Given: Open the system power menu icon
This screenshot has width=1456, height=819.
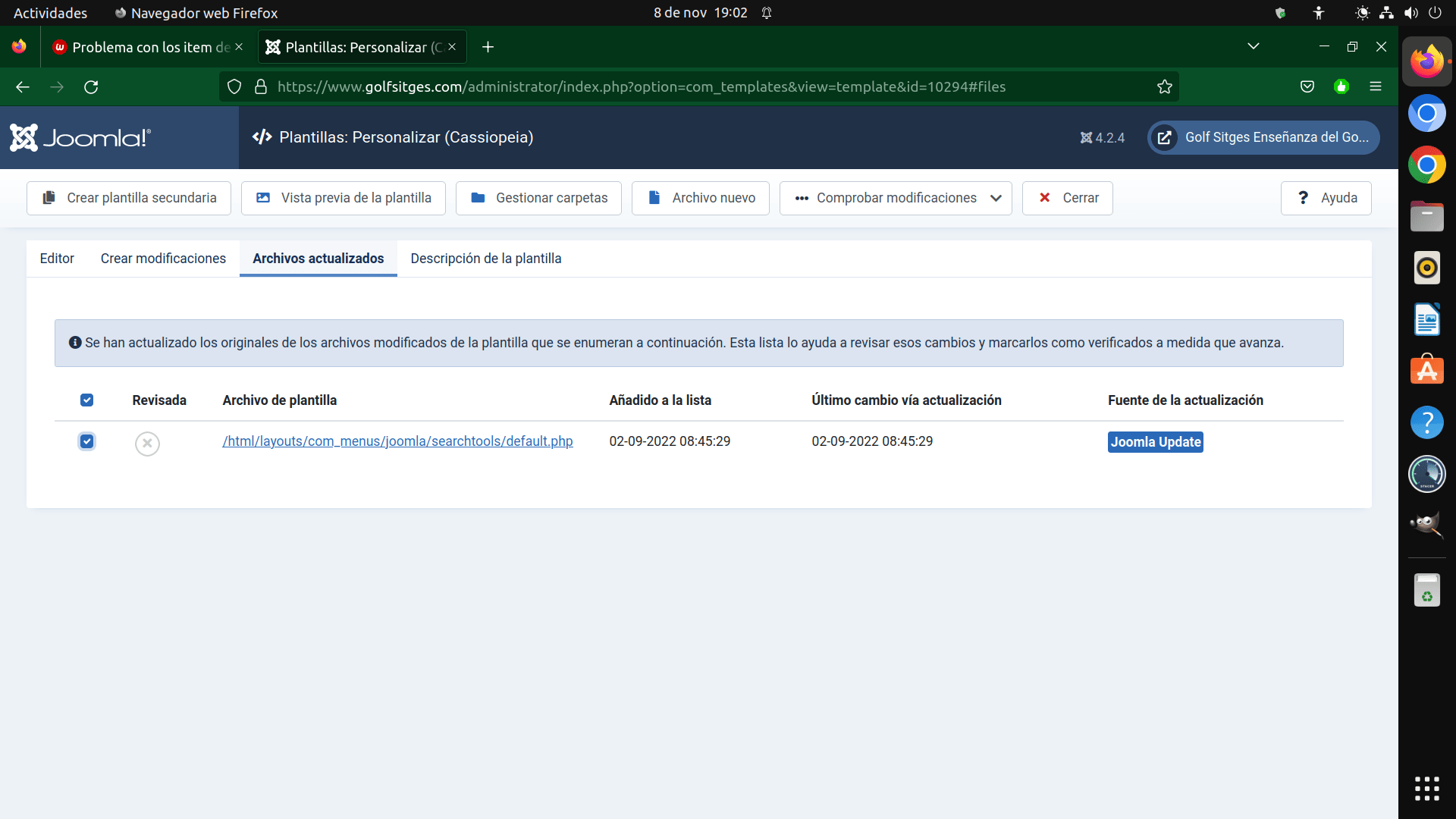Looking at the screenshot, I should (1435, 13).
